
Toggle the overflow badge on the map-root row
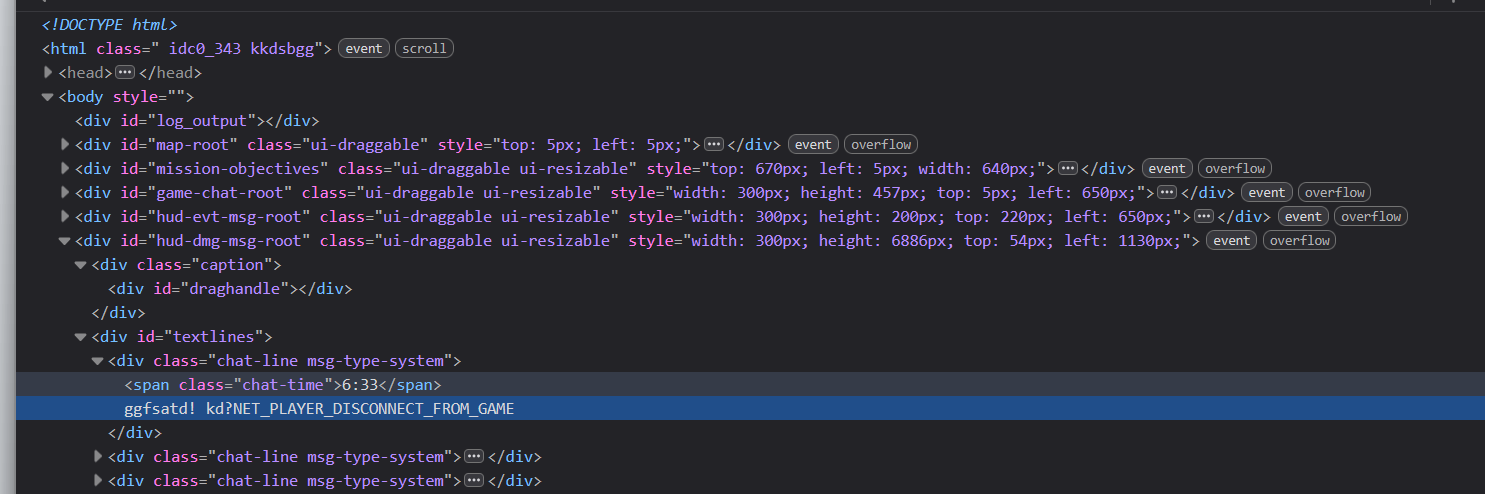(881, 144)
